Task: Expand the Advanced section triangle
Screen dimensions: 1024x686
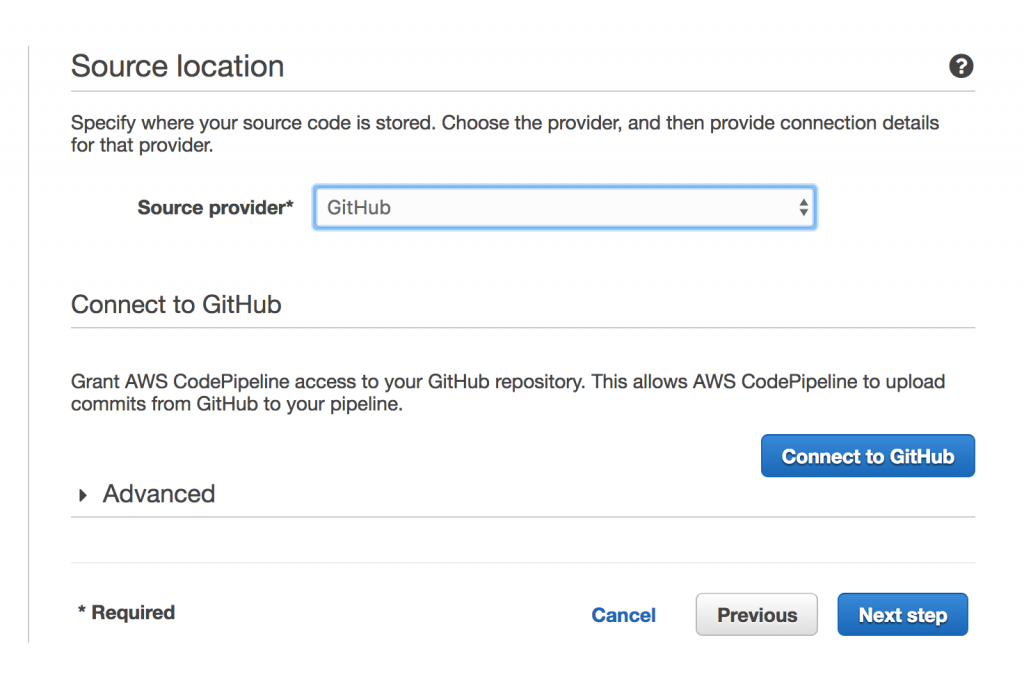Action: (83, 495)
